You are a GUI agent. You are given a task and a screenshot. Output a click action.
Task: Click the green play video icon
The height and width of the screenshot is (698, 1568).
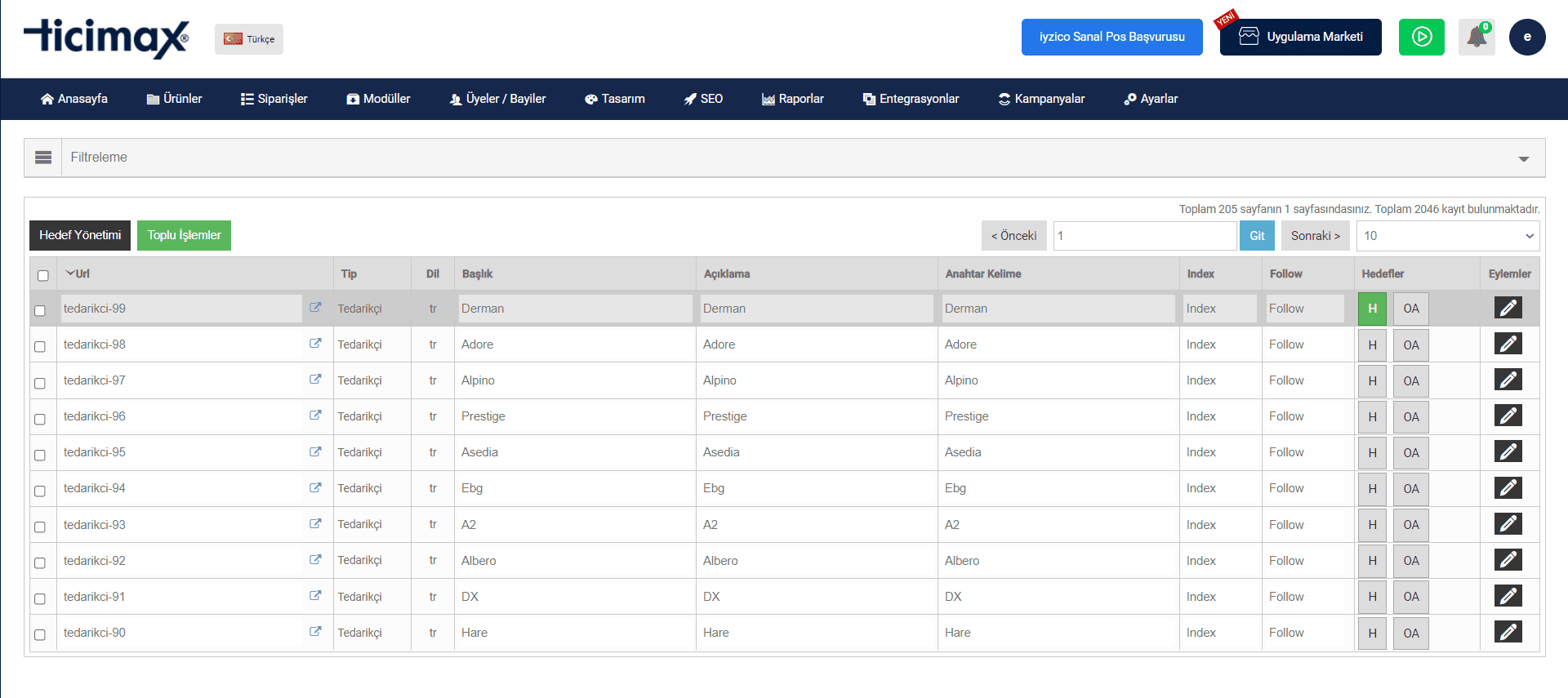point(1421,38)
